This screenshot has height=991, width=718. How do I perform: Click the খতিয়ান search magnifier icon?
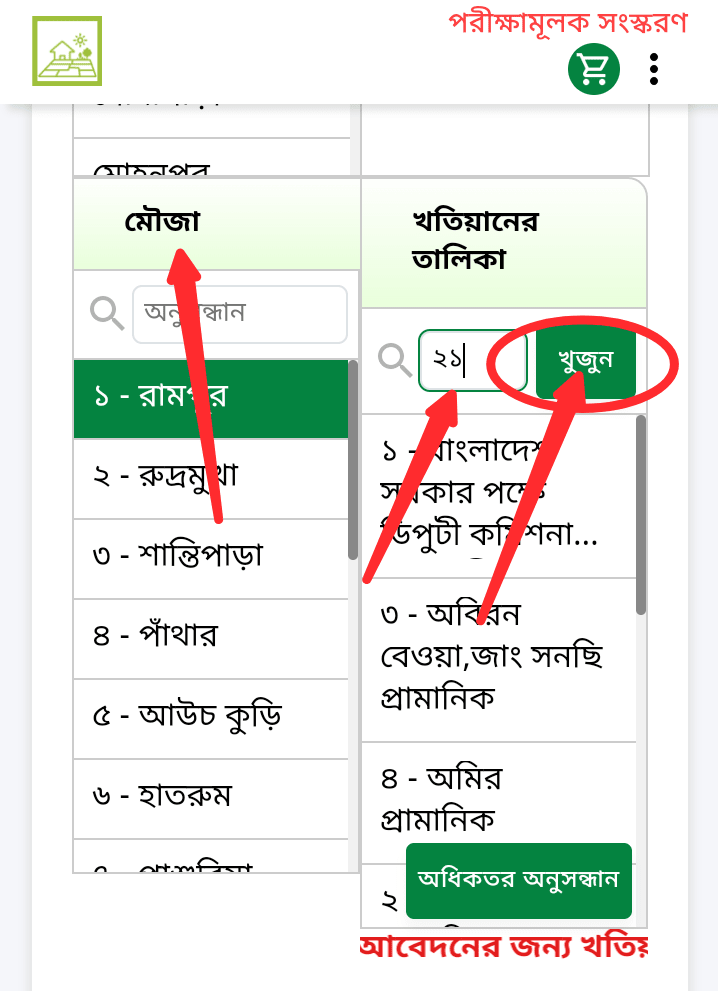396,360
